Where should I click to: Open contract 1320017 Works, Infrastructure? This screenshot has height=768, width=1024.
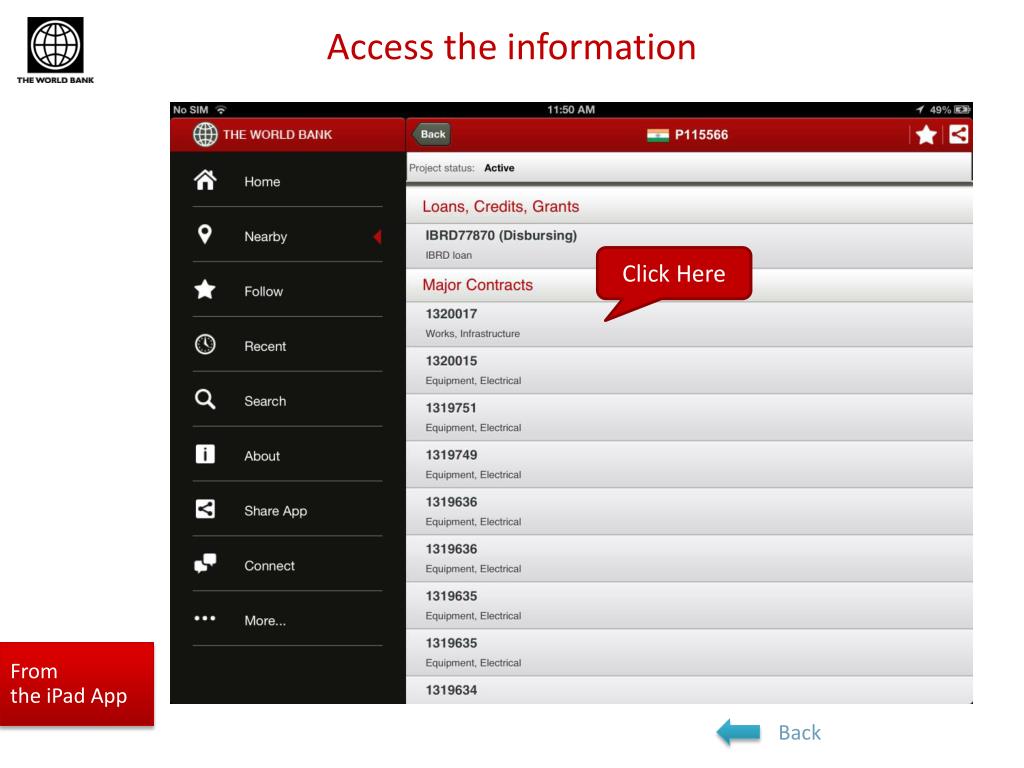pos(689,324)
